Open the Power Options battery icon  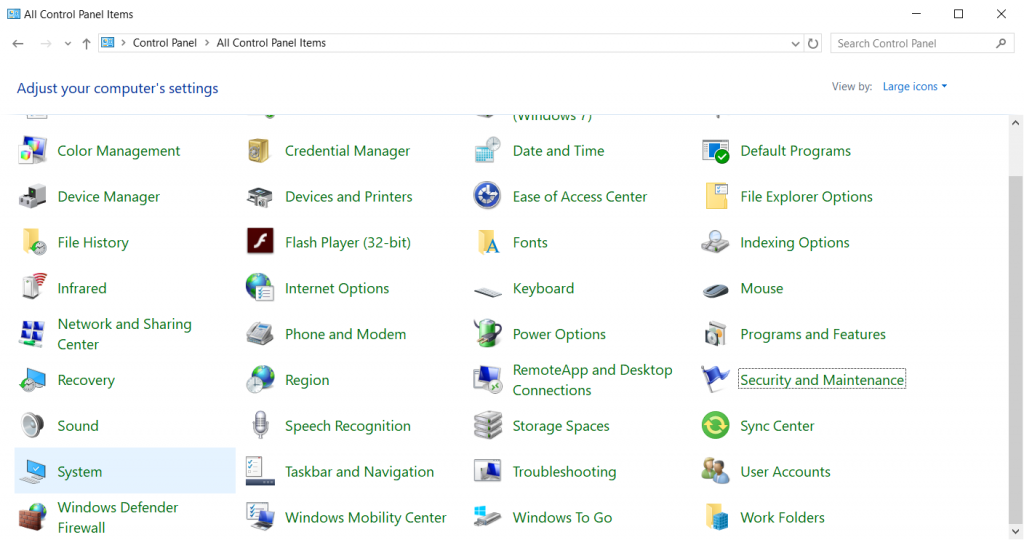(x=487, y=333)
